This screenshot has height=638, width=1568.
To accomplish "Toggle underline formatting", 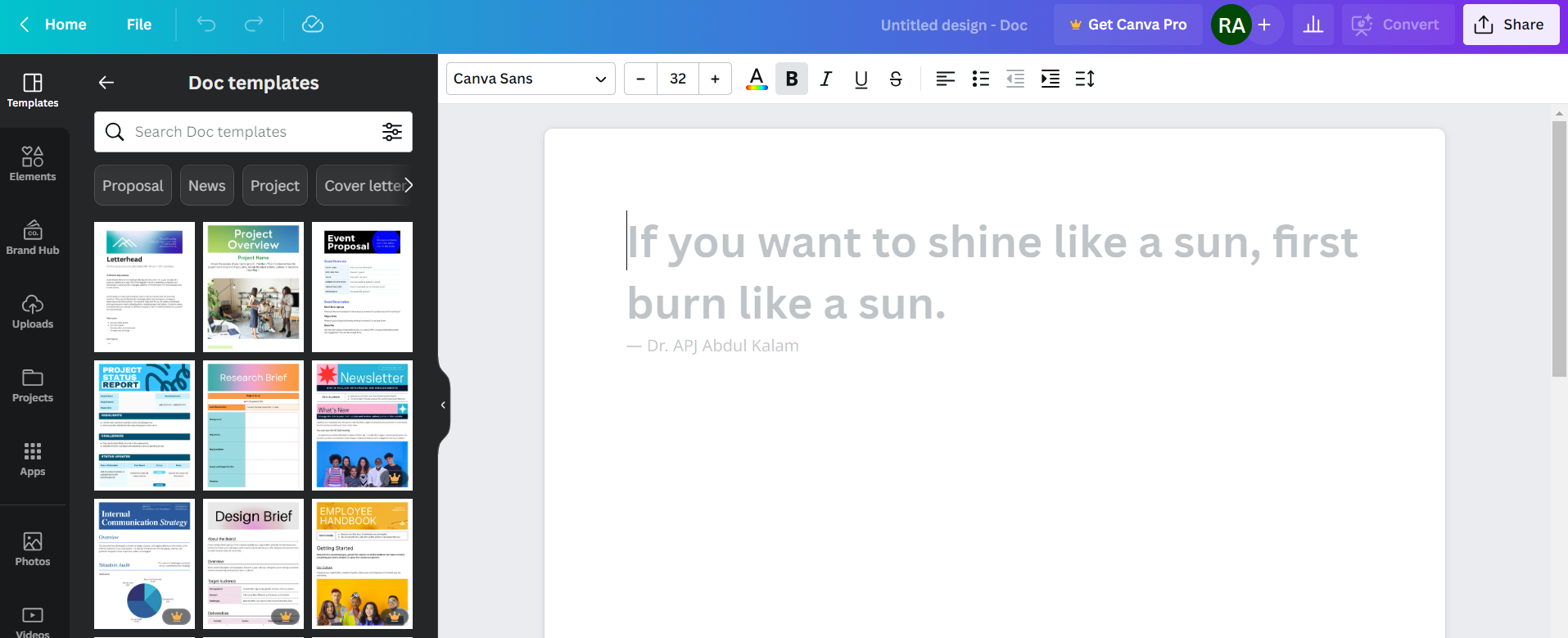I will 861,79.
